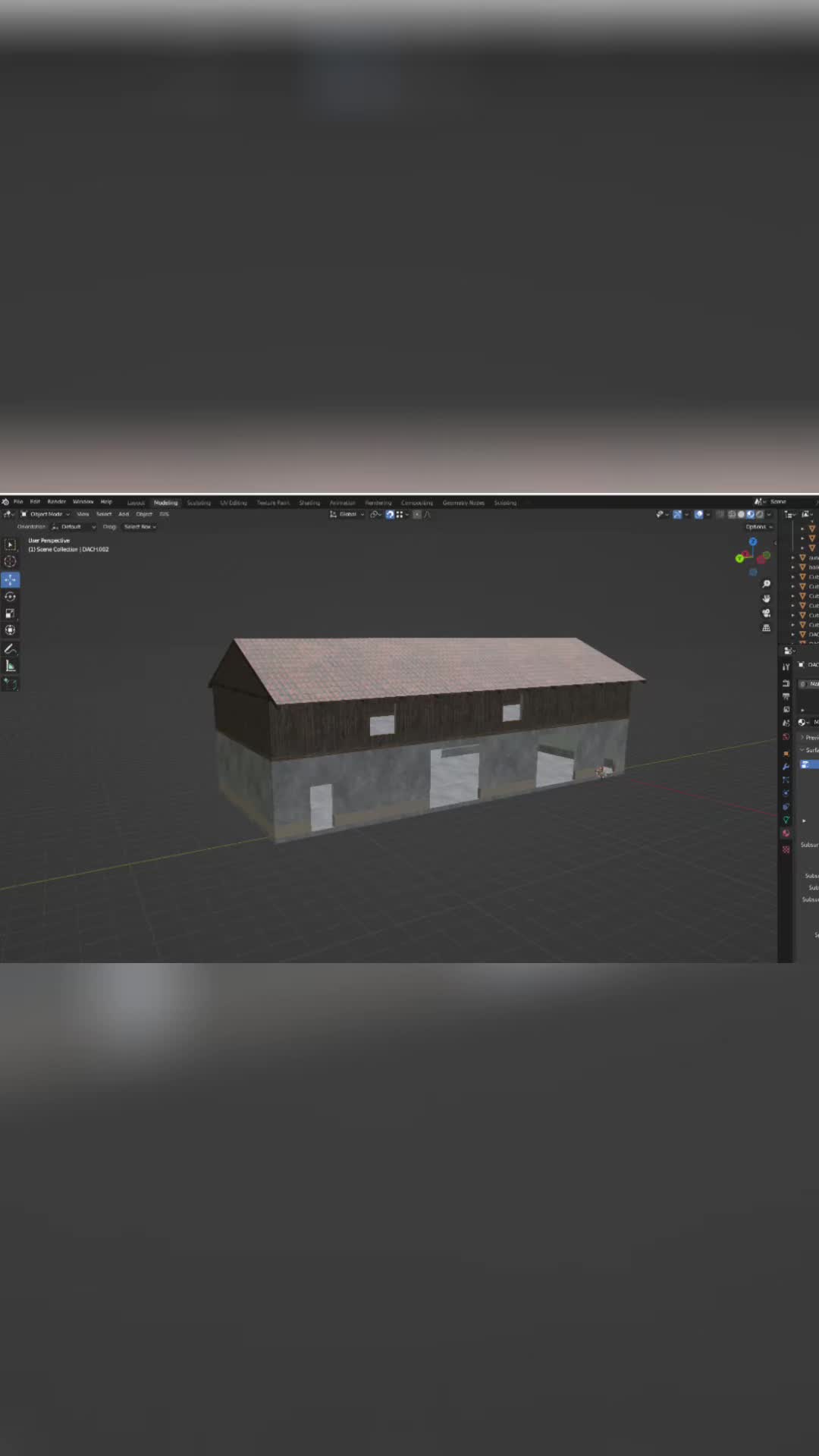This screenshot has height=1456, width=819.
Task: Open the Texture checkerboard properties tab
Action: coord(786,849)
